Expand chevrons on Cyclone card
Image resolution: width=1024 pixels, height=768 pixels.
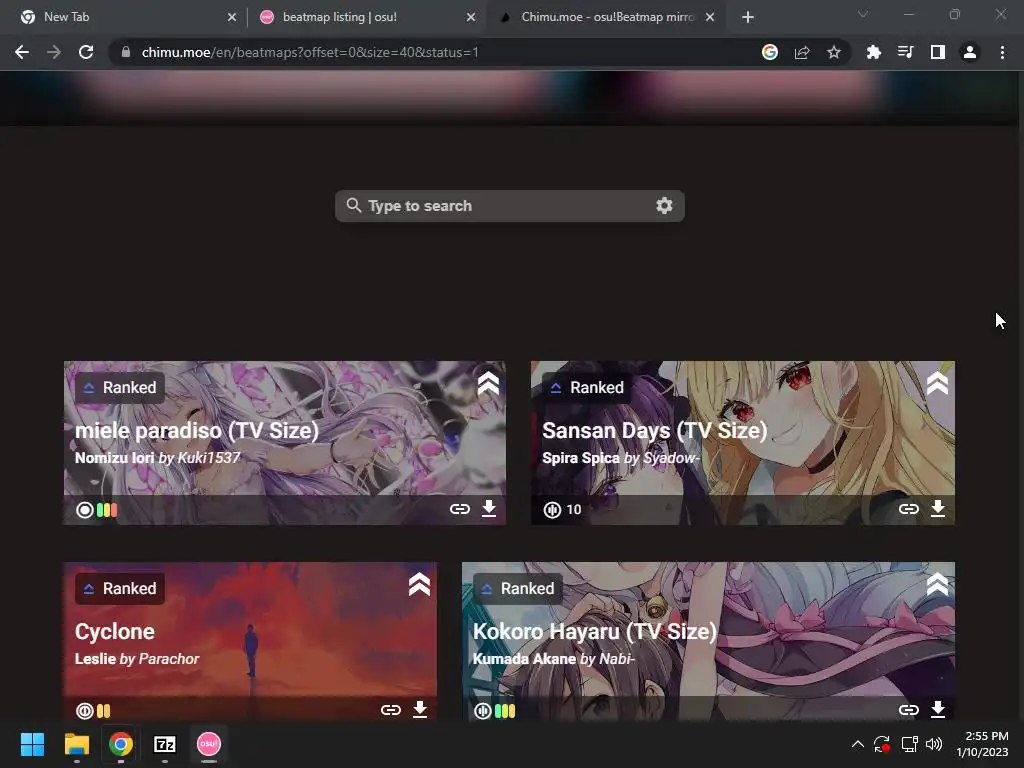pos(419,584)
